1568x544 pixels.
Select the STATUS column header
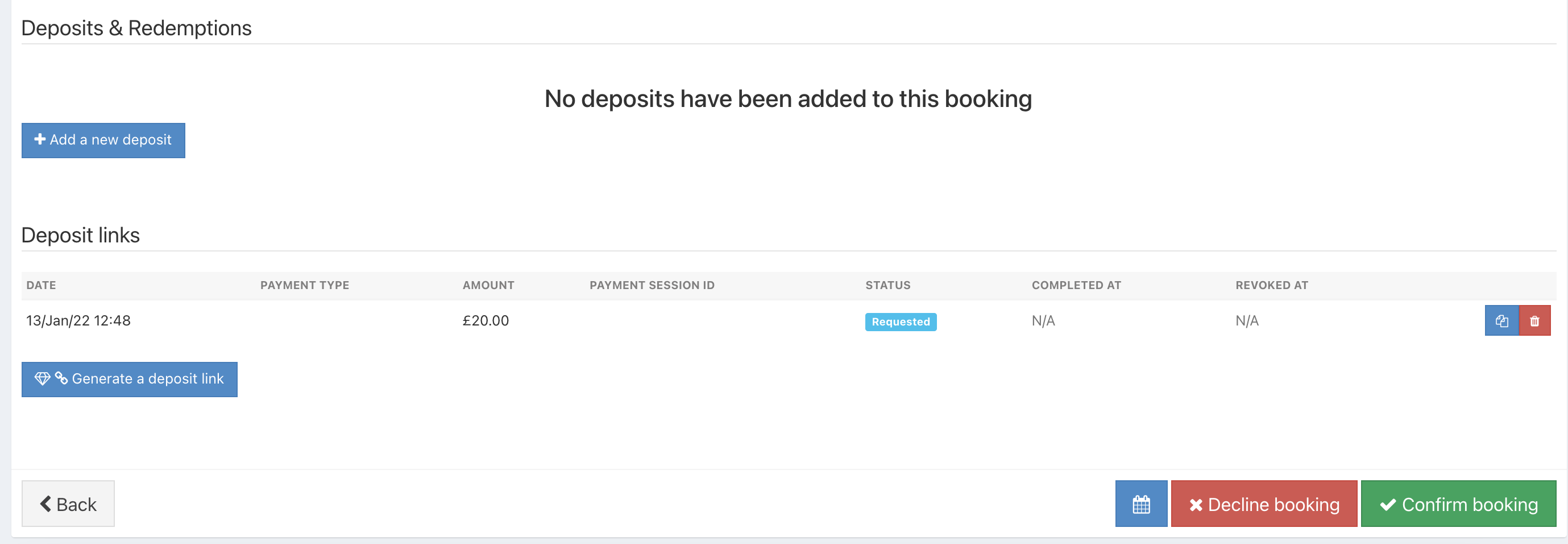[x=887, y=285]
